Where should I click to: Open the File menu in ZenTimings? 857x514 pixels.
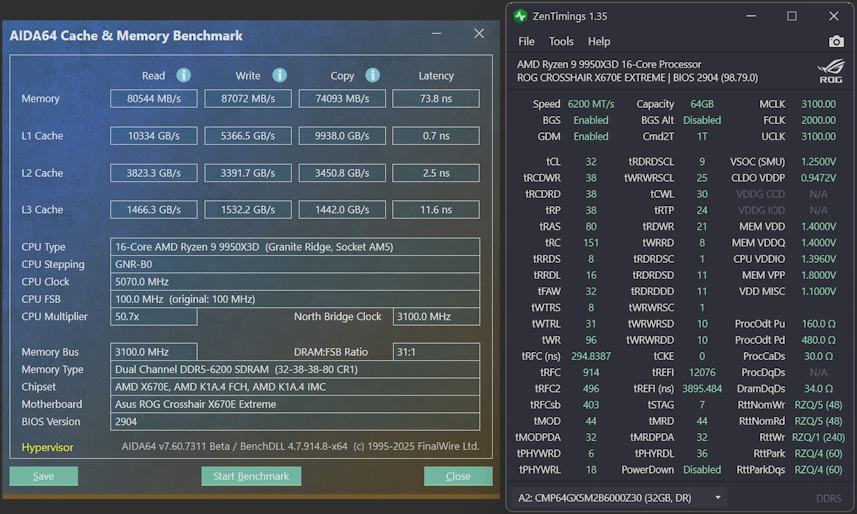(526, 42)
